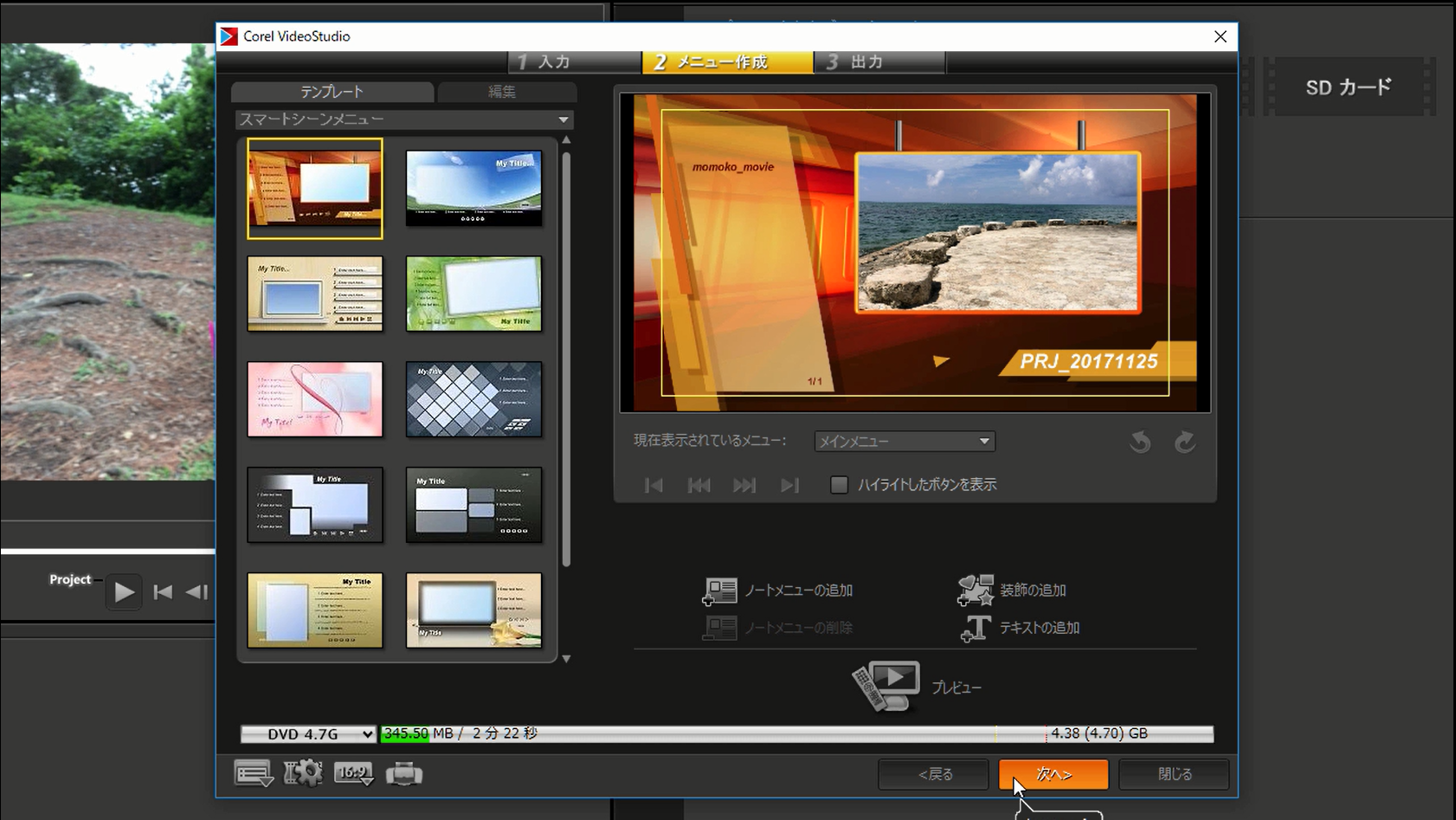The width and height of the screenshot is (1456, 820).
Task: Click the 次へ> next button
Action: coord(1053,774)
